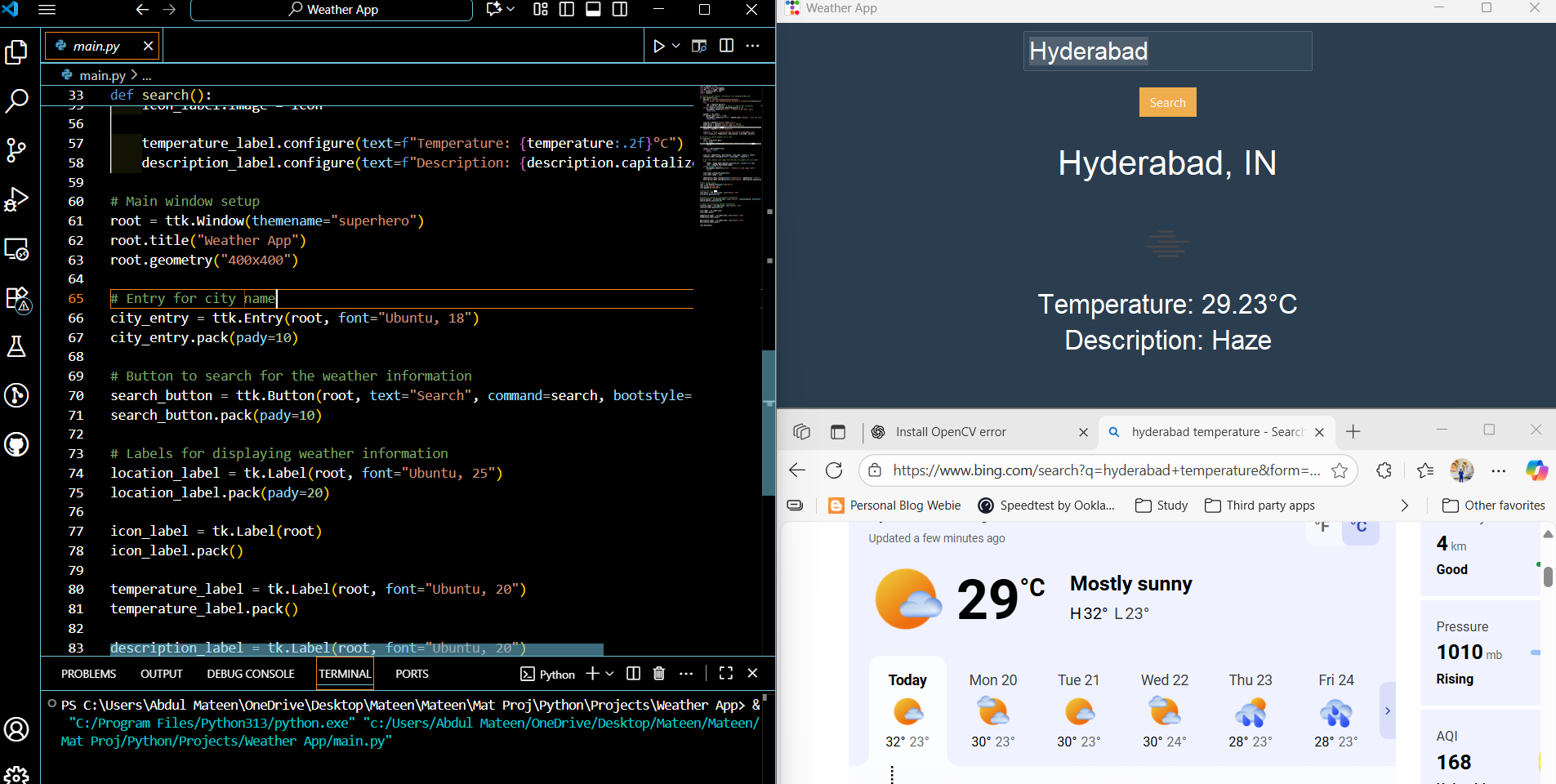This screenshot has height=784, width=1556.
Task: Toggle the bottom panel layout control
Action: [594, 10]
